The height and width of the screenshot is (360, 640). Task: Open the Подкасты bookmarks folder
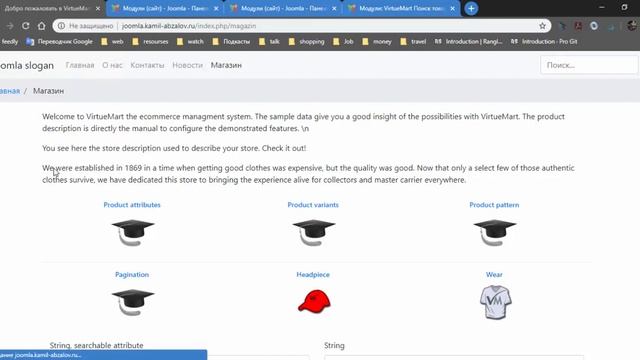coord(231,41)
